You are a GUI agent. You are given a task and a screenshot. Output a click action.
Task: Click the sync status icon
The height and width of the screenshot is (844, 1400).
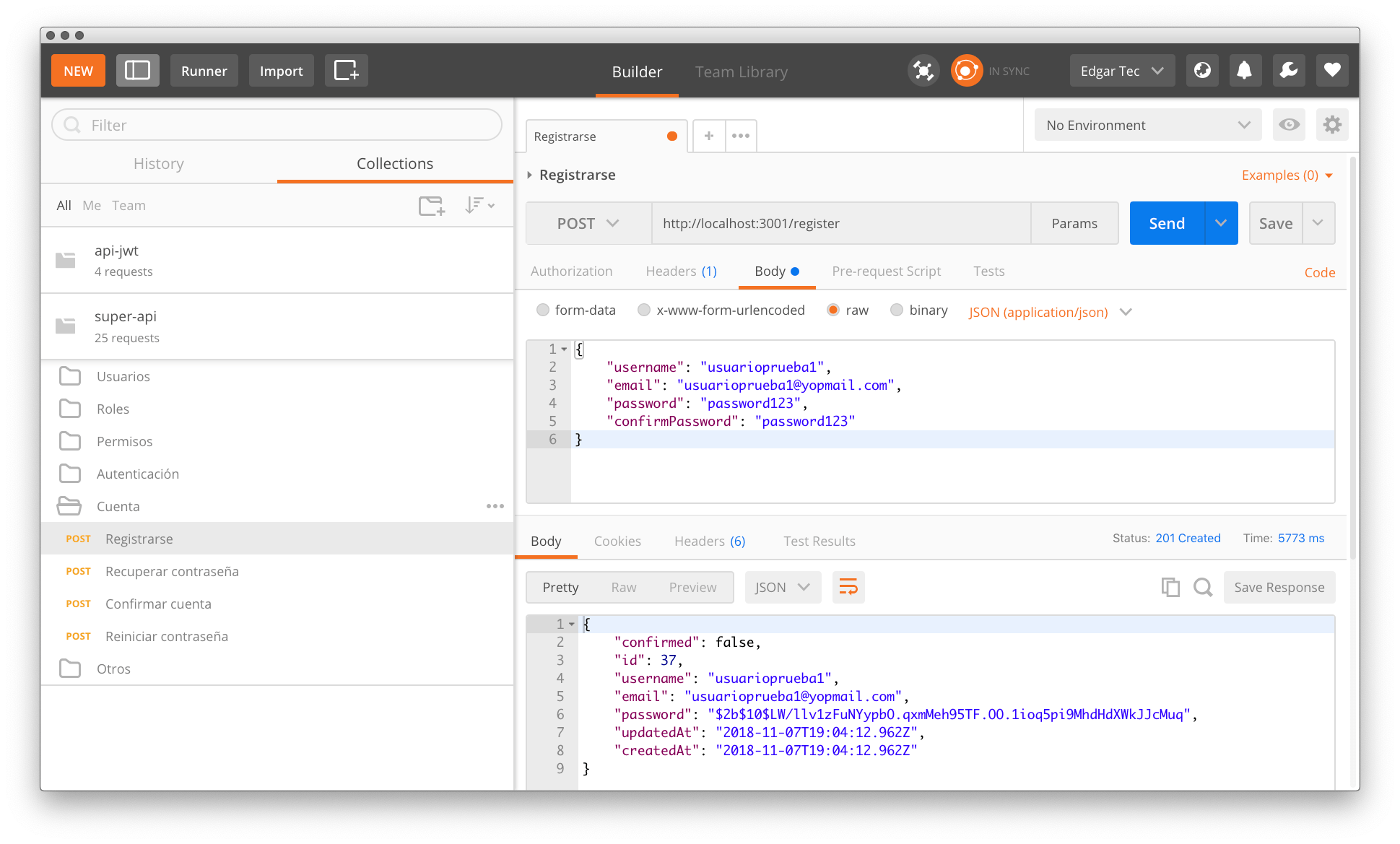tap(966, 71)
